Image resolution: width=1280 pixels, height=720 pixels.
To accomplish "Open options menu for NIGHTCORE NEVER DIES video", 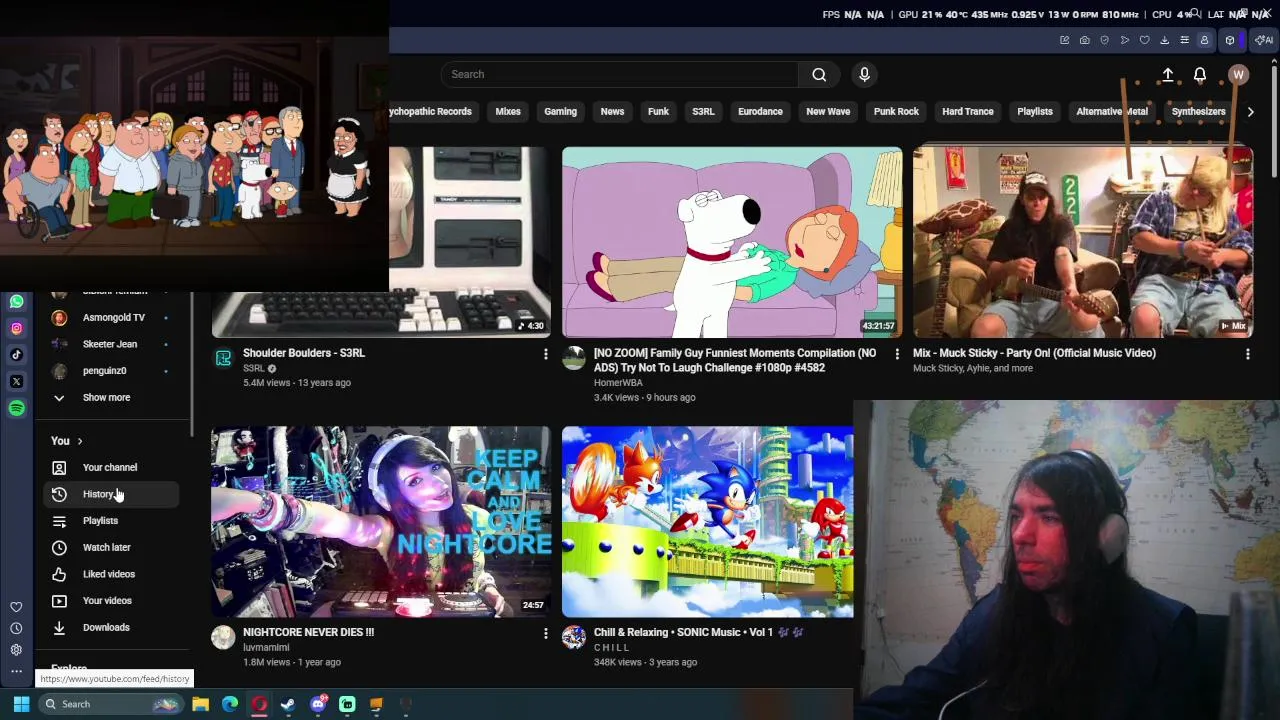I will point(545,633).
